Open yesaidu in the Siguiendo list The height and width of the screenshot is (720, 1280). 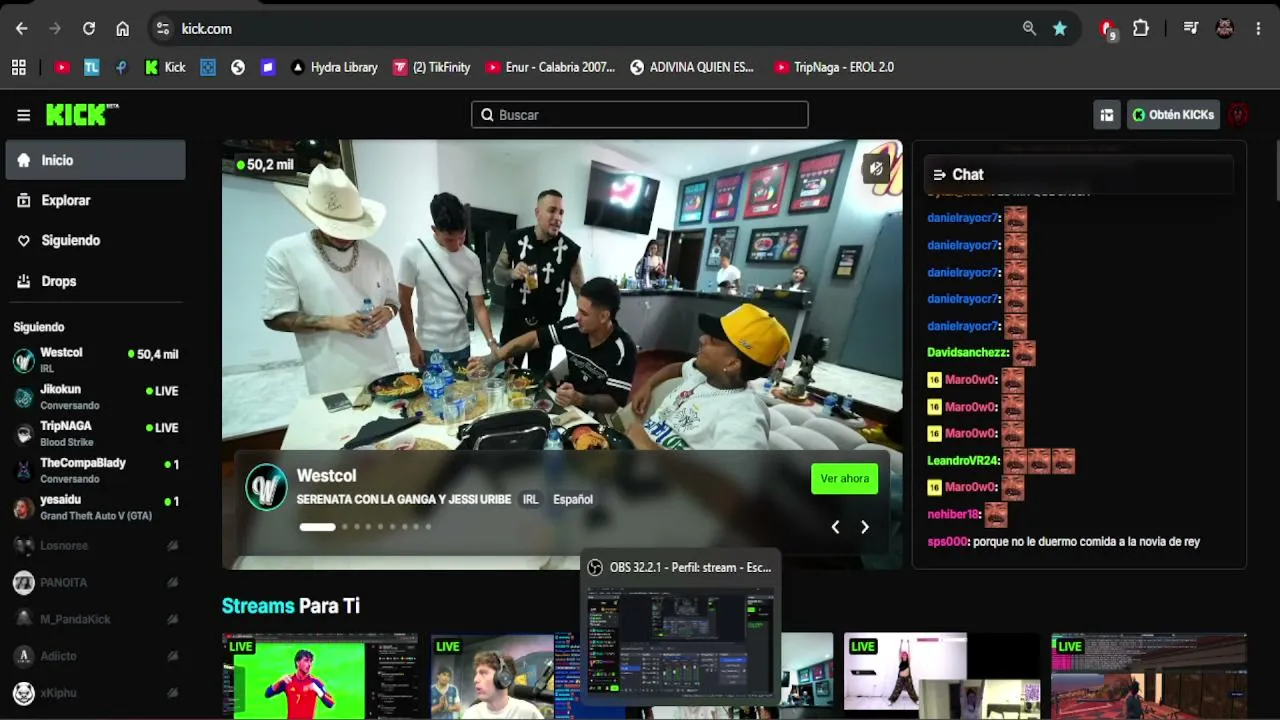95,507
